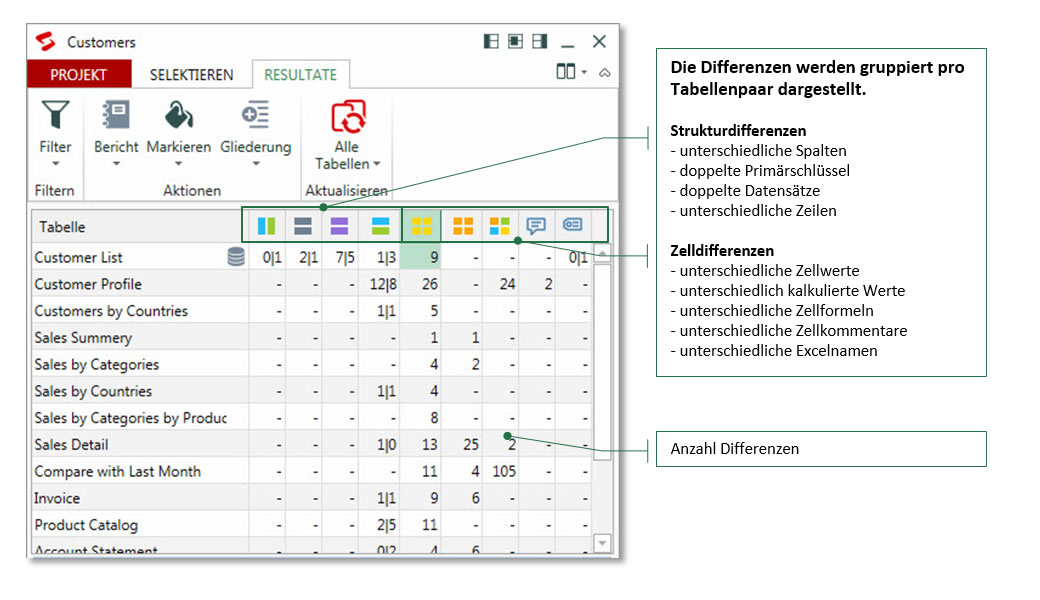Click the Filter funnel icon
Viewport: 1040px width, 600px height.
point(55,115)
